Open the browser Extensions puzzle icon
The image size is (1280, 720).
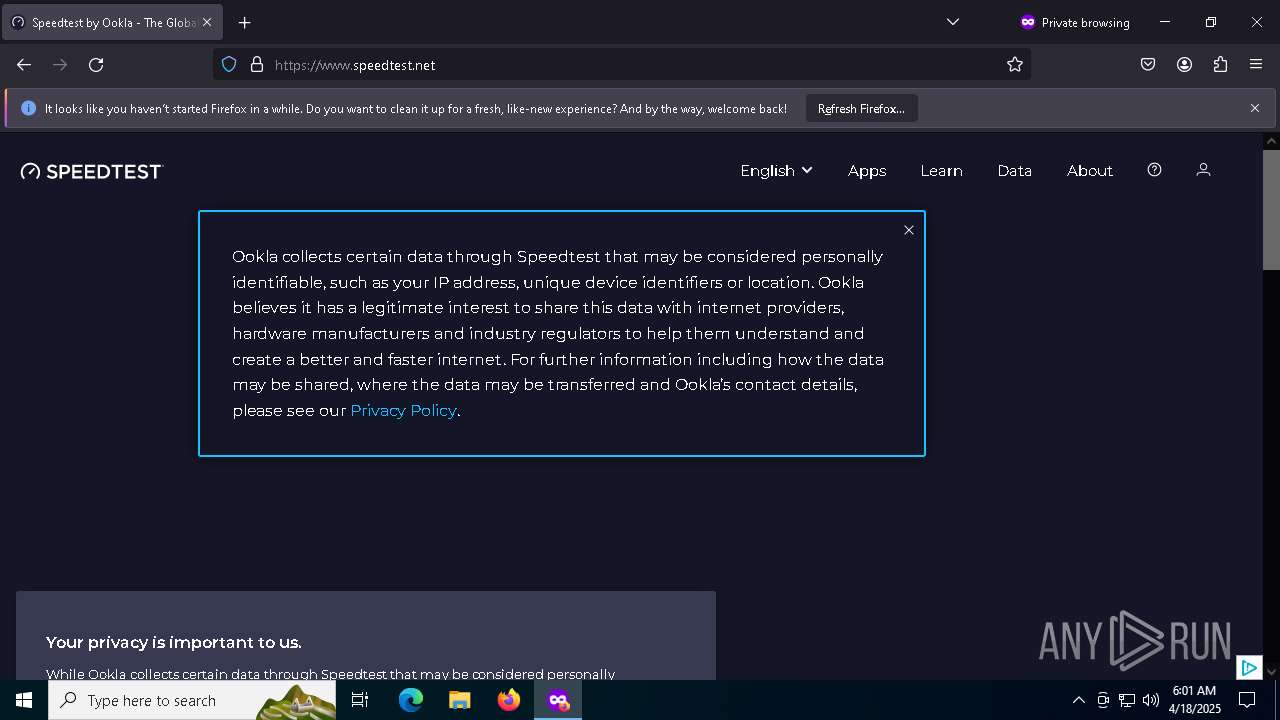point(1220,65)
